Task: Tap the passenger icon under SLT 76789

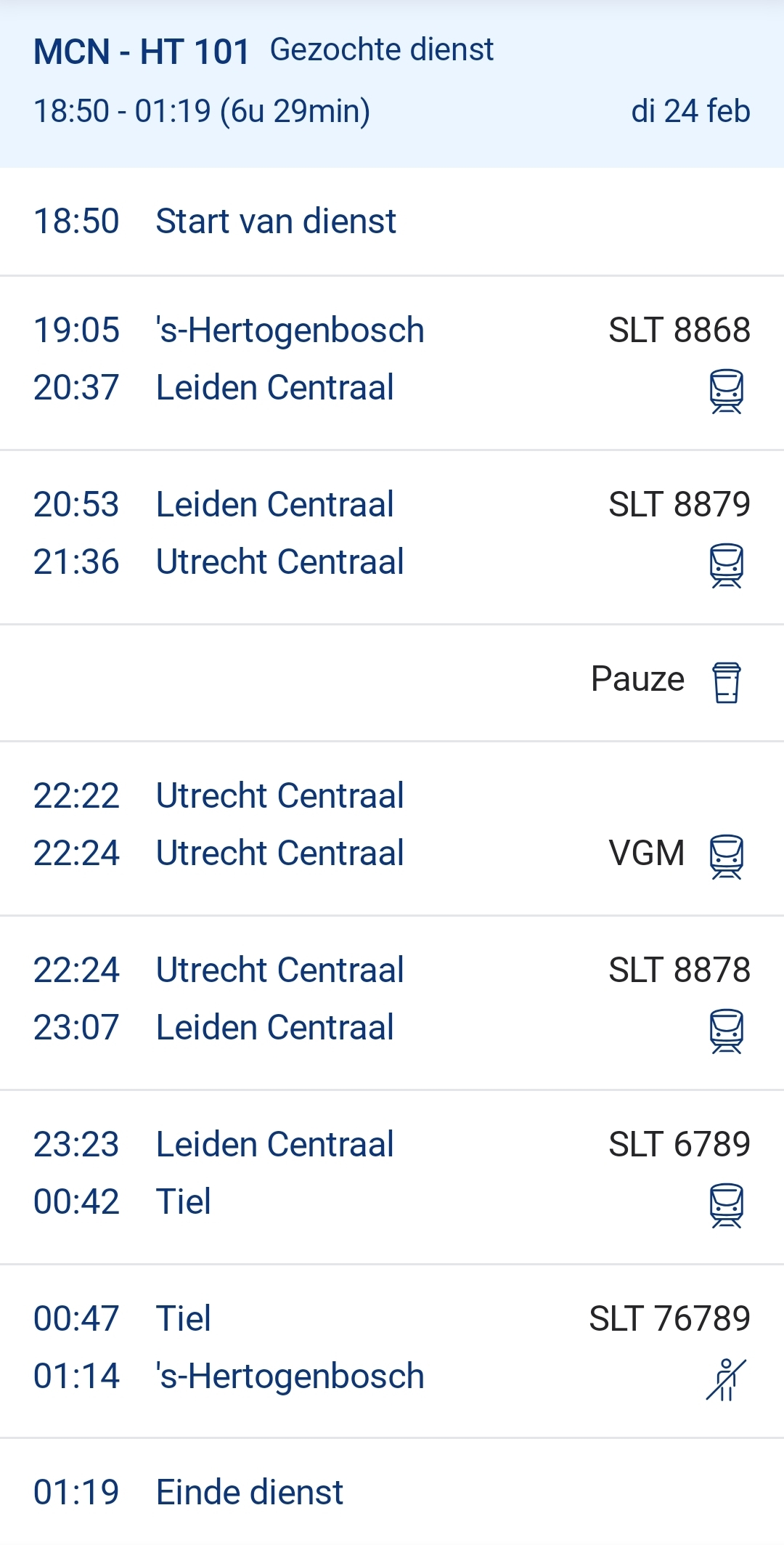Action: [x=726, y=1379]
